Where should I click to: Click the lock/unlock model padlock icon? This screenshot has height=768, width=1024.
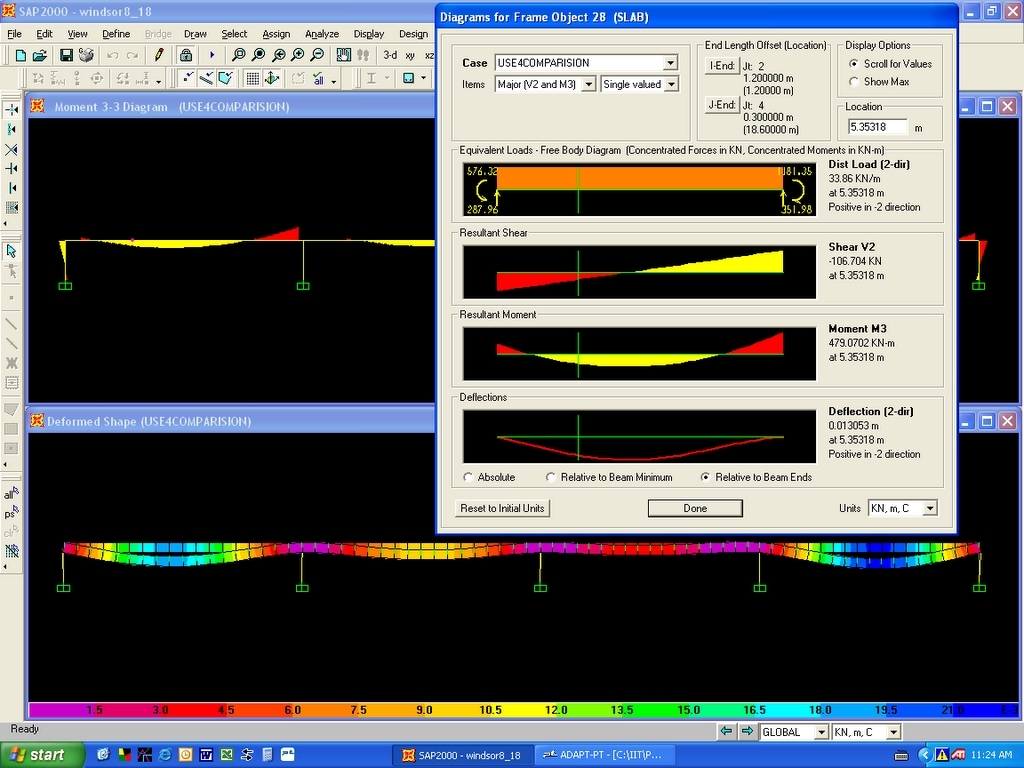(186, 55)
